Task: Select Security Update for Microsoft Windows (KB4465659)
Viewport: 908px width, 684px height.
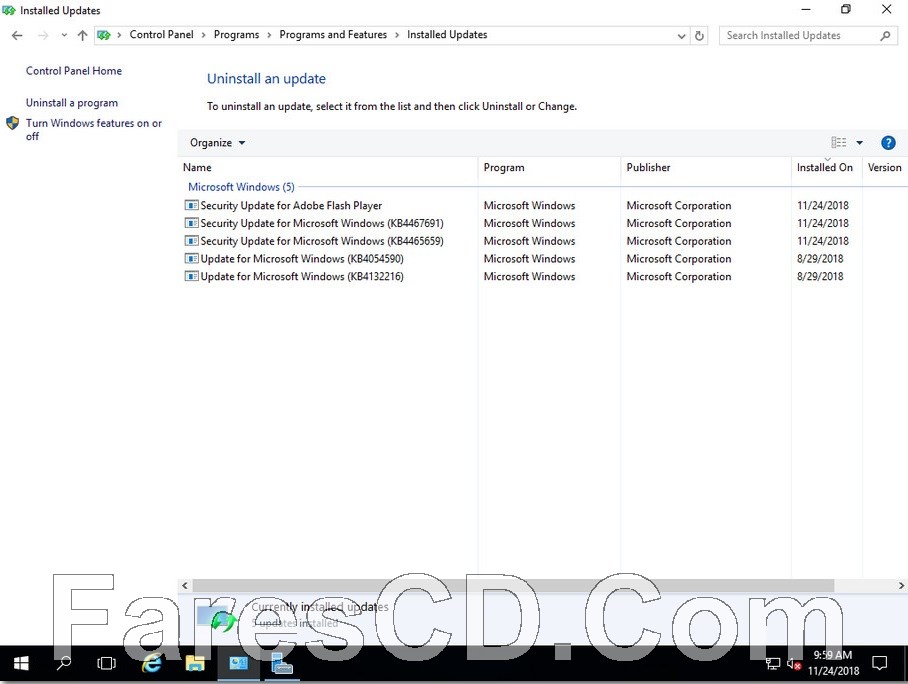Action: pos(321,241)
